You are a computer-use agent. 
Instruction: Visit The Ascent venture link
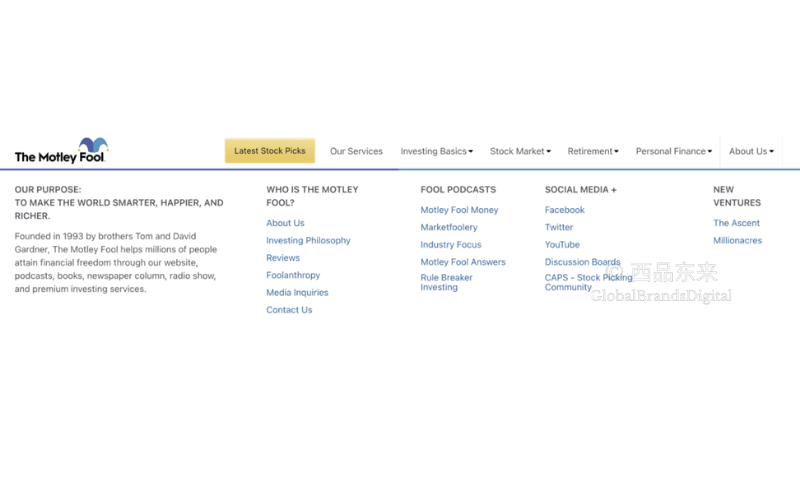736,223
